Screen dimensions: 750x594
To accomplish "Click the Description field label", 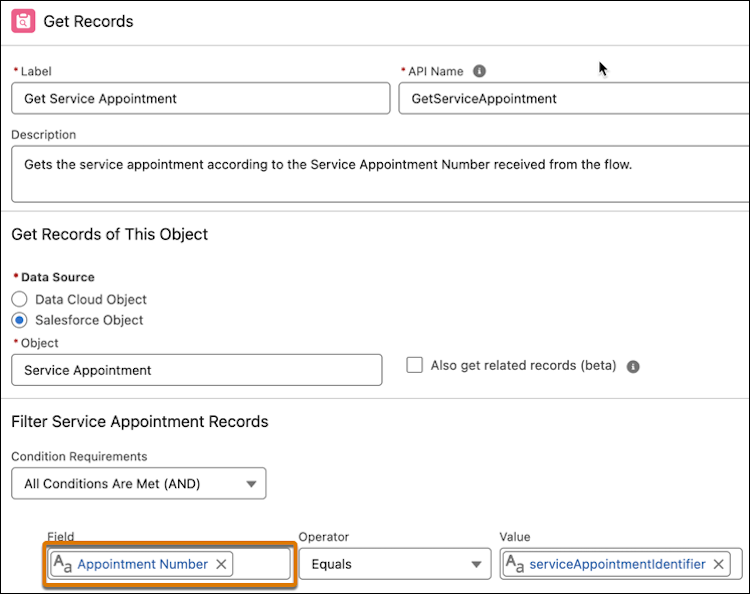I will coord(44,135).
